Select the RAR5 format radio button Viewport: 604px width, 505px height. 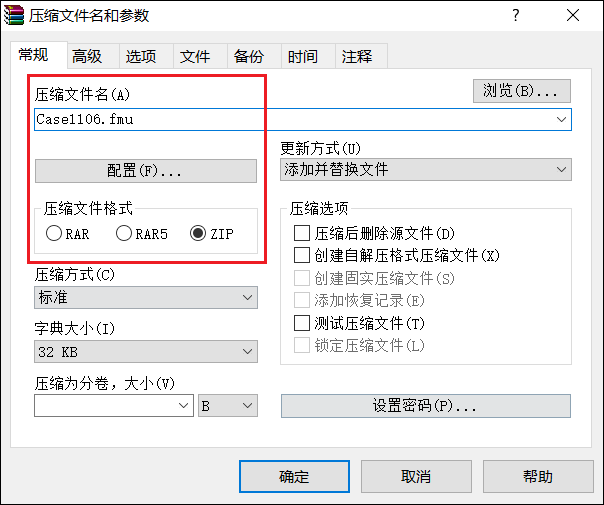coord(124,234)
